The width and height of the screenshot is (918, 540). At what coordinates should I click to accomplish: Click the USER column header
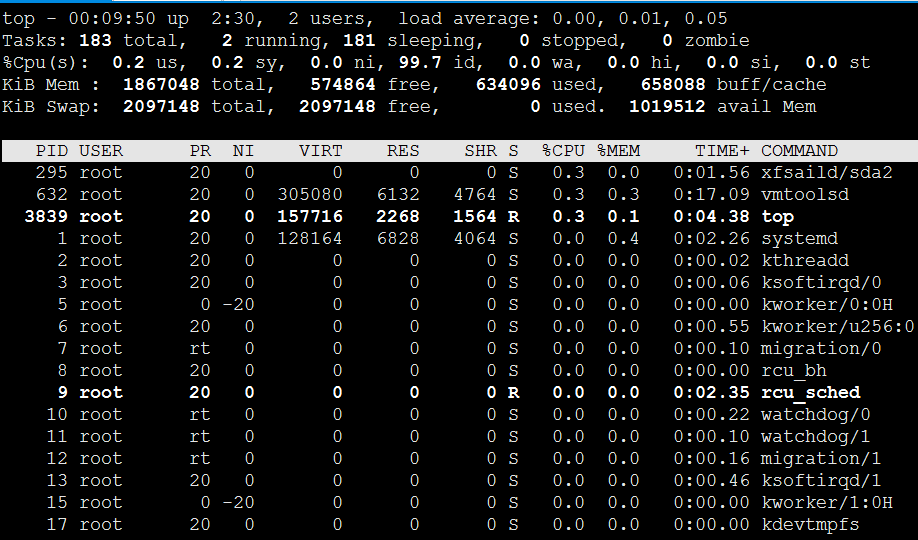click(x=101, y=151)
